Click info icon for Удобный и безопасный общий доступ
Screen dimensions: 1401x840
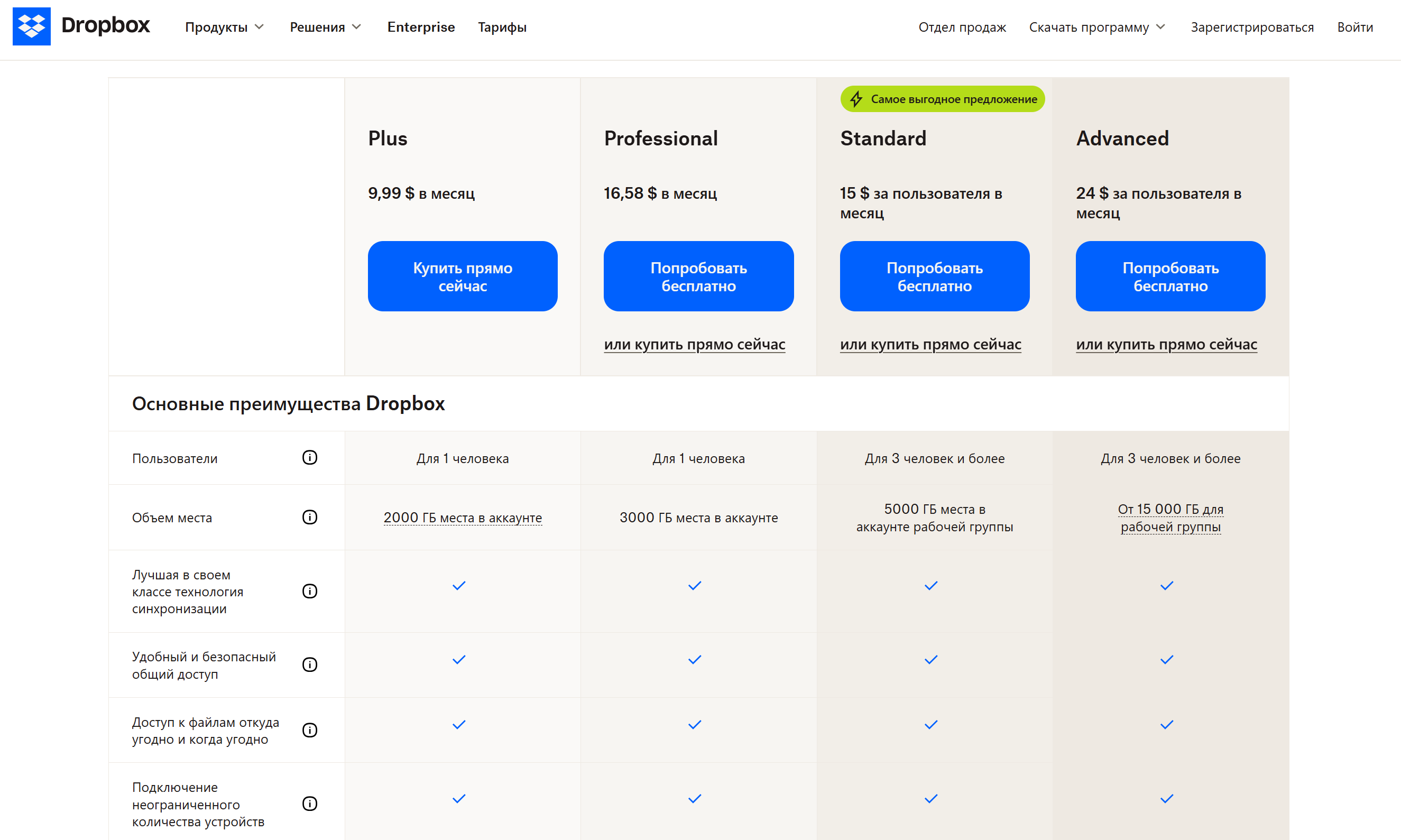[310, 664]
